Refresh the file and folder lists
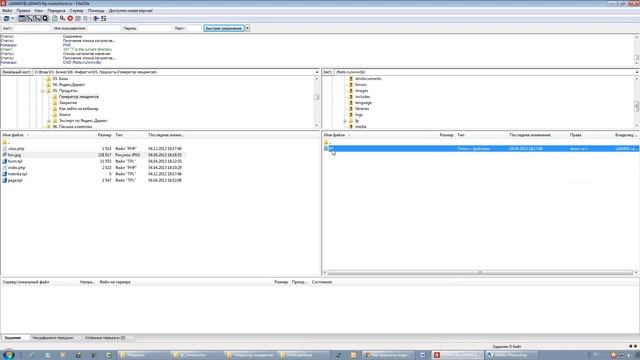The height and width of the screenshot is (360, 640). 55,18
